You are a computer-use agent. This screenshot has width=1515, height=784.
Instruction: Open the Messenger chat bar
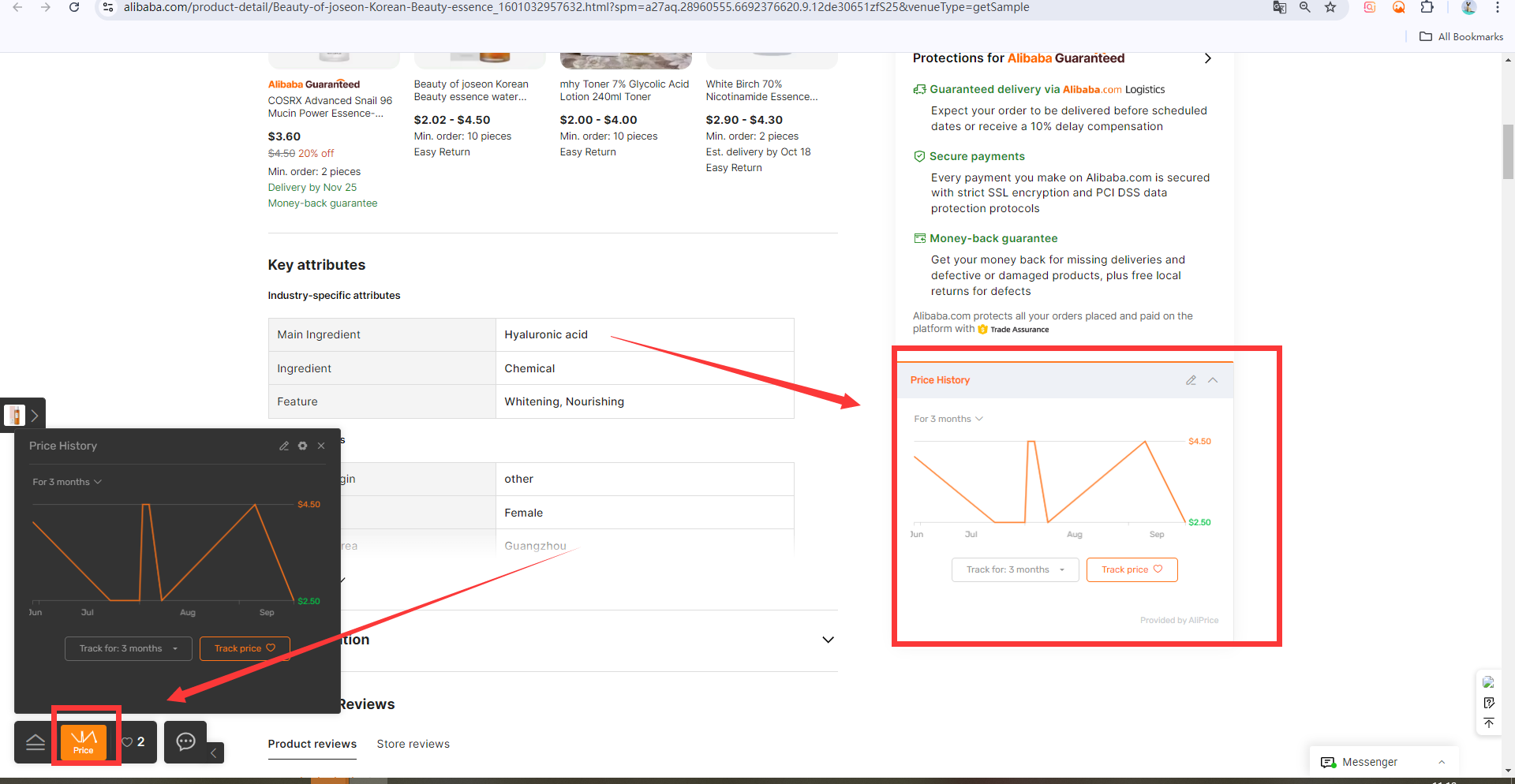1384,762
